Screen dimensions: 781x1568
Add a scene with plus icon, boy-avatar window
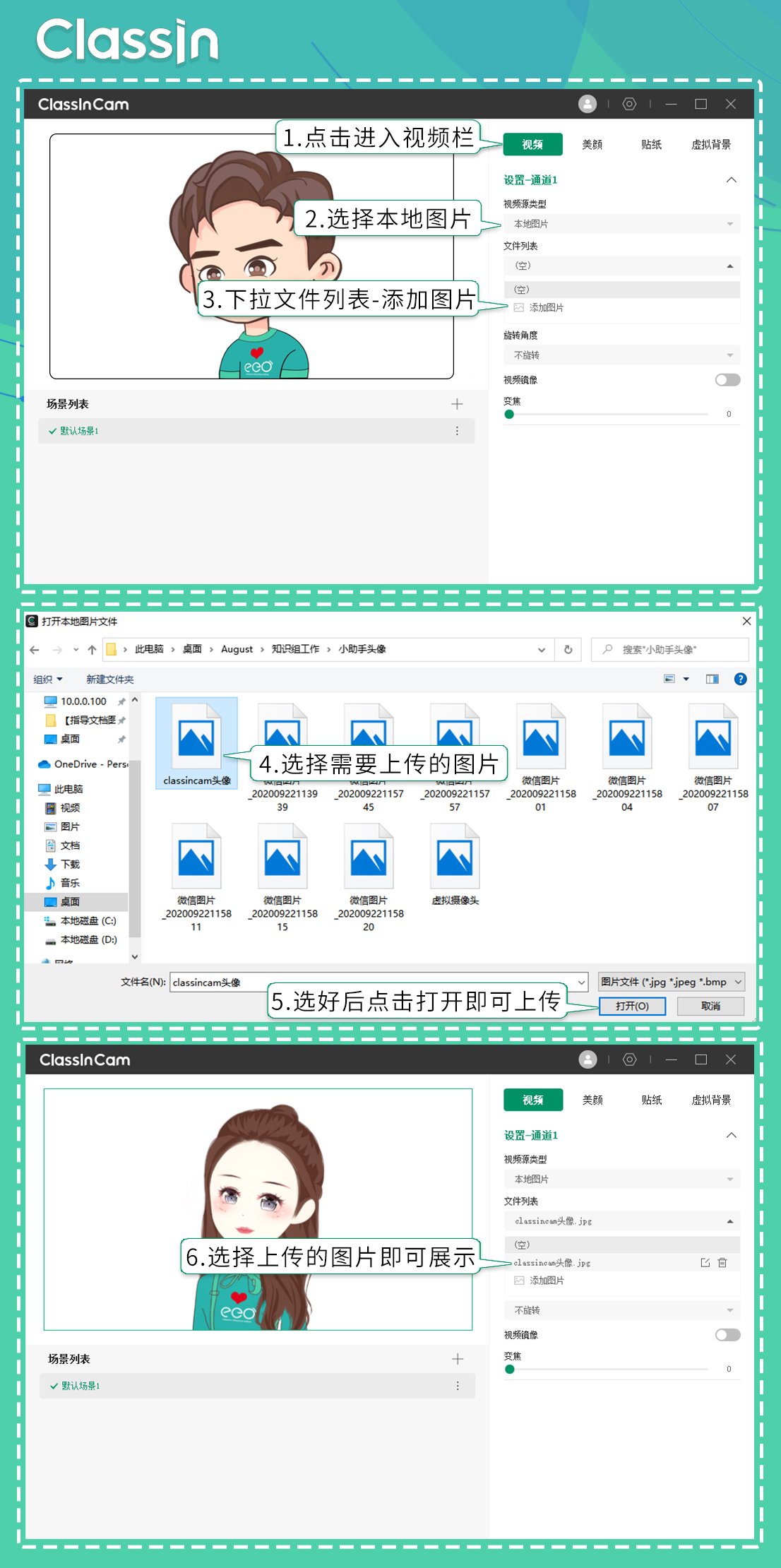[457, 404]
